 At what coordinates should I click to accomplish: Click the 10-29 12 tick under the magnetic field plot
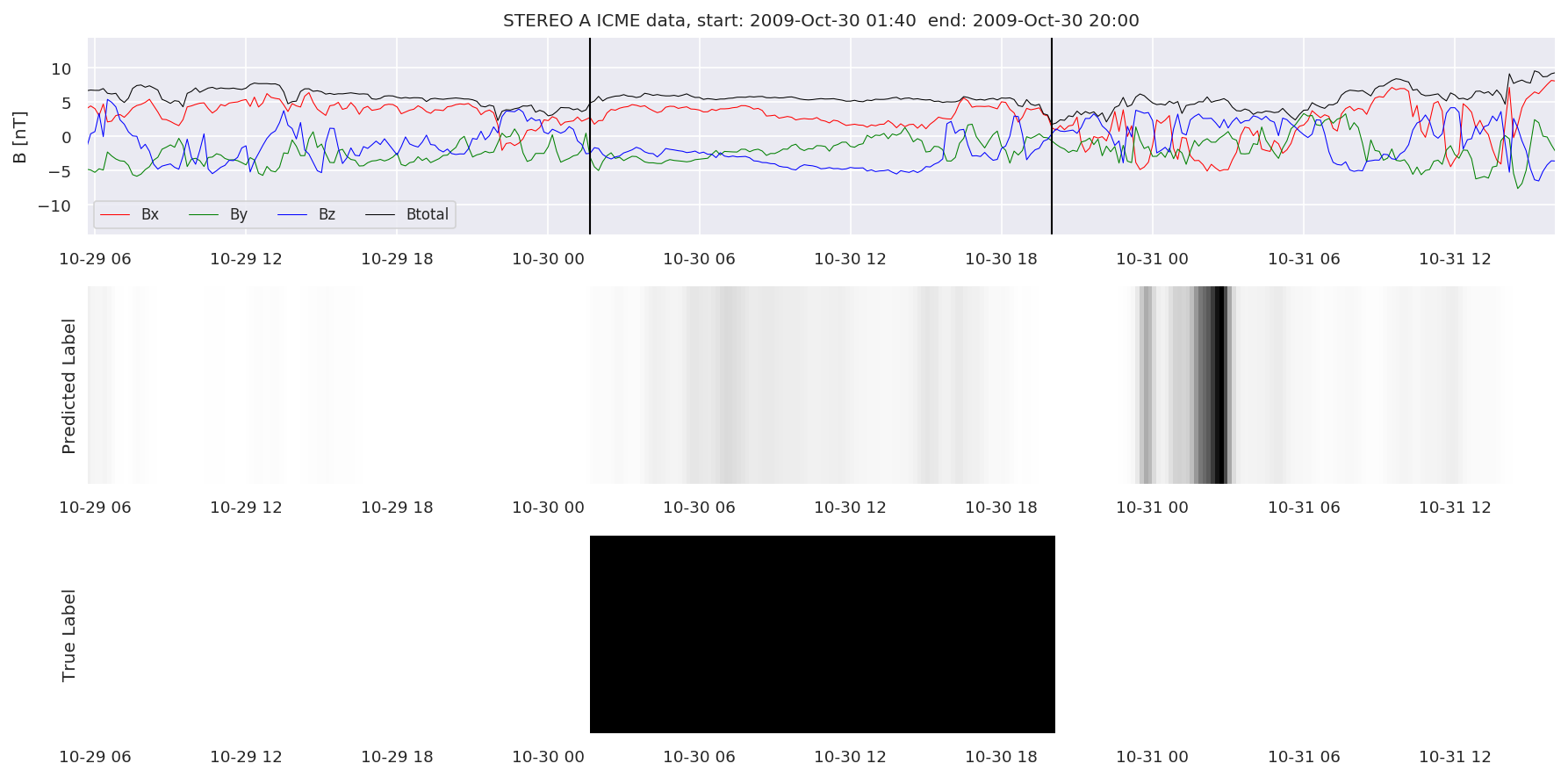click(x=246, y=259)
